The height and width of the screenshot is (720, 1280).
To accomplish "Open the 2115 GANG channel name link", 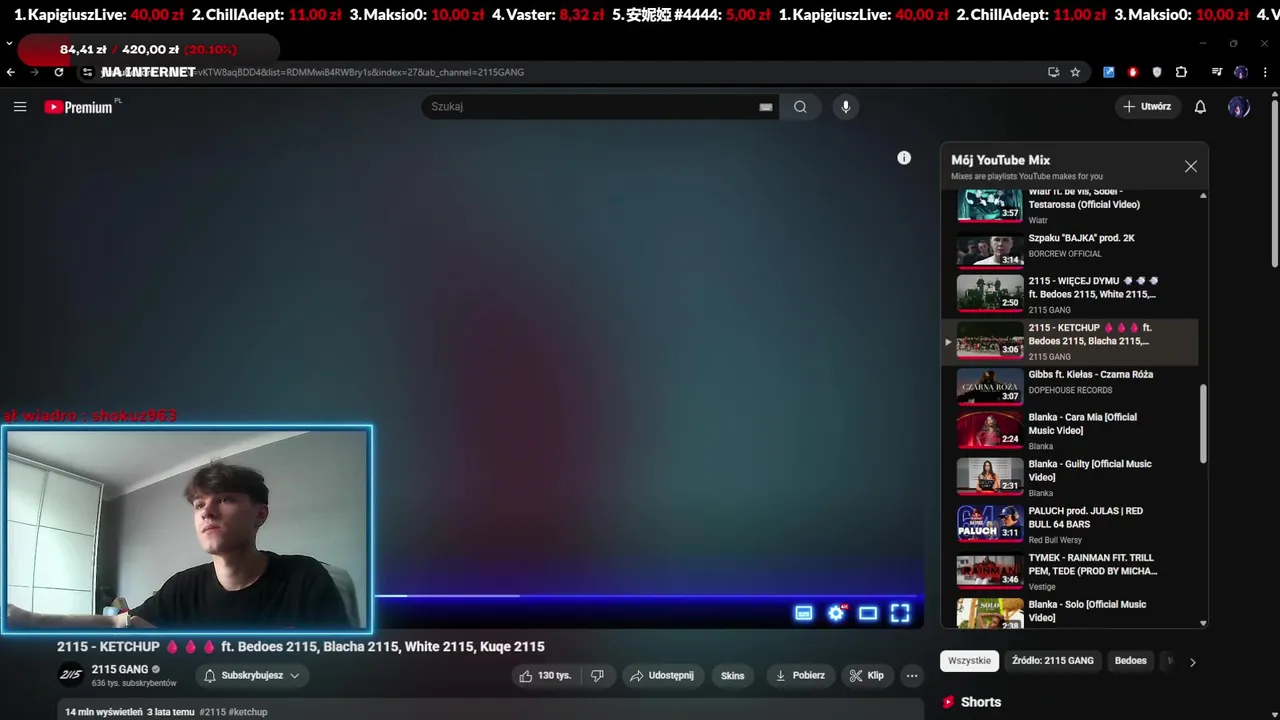I will (120, 669).
